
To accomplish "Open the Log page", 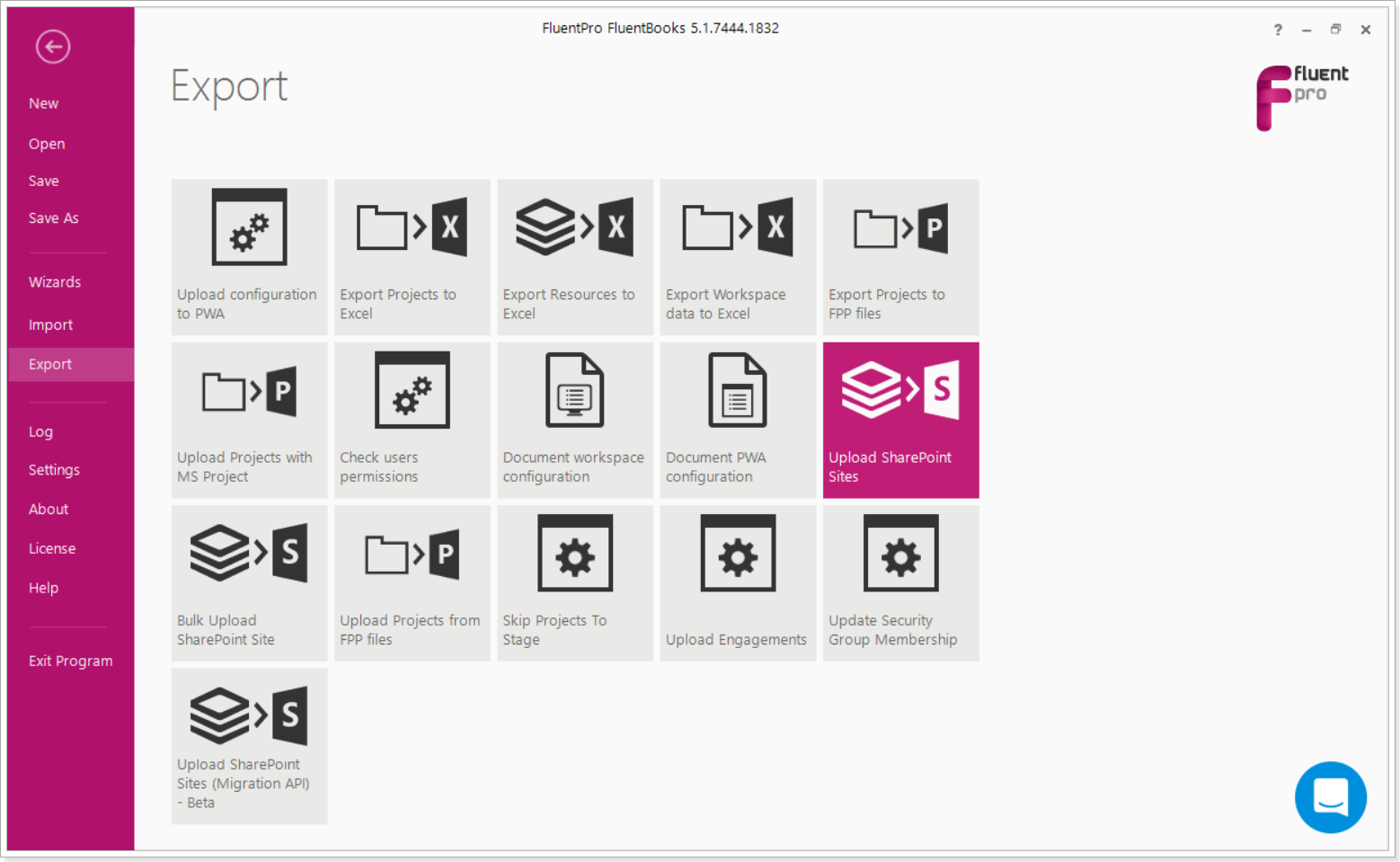I will (x=40, y=431).
